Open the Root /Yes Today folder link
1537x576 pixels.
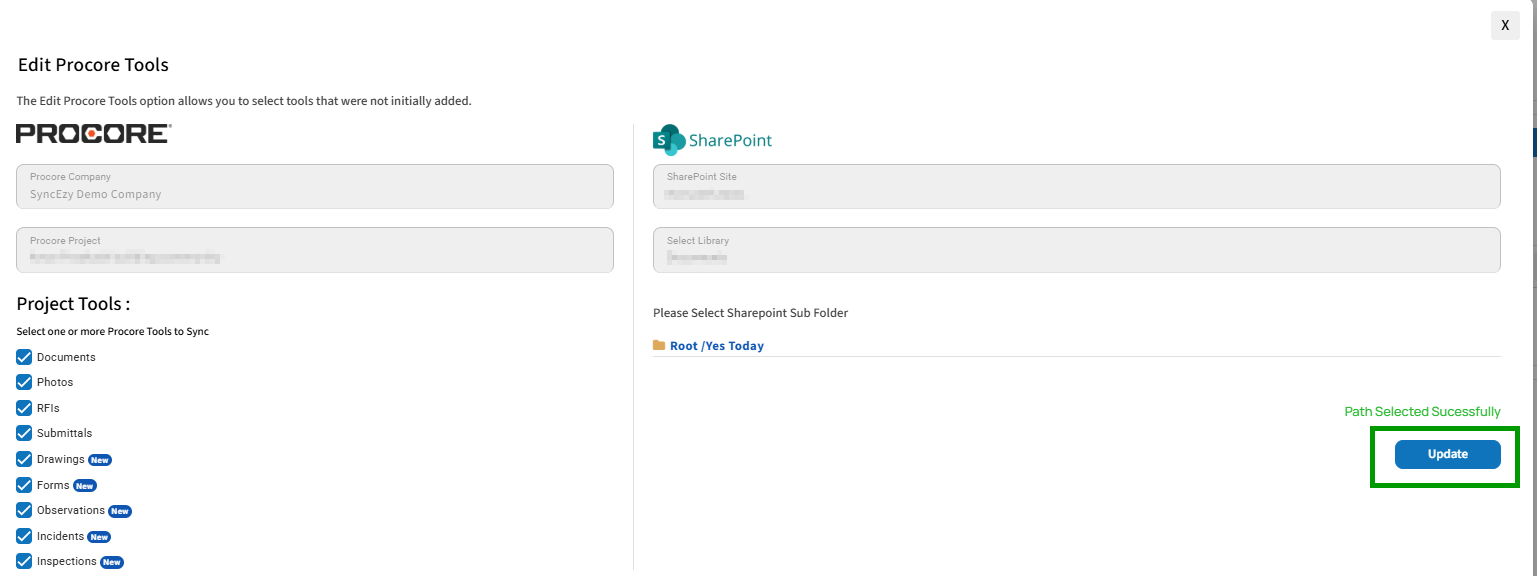[717, 346]
